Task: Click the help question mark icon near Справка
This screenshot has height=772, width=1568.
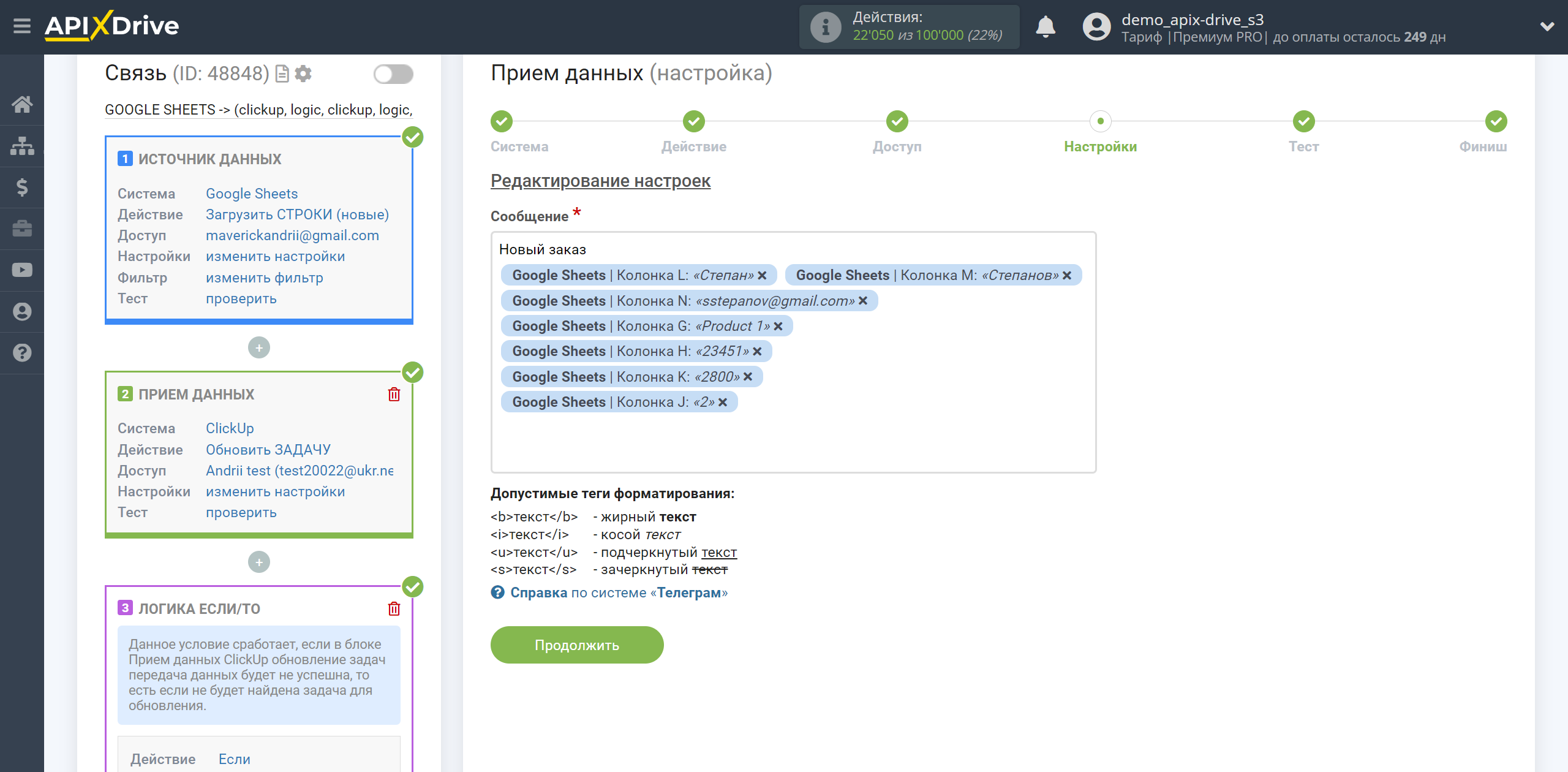Action: 497,592
